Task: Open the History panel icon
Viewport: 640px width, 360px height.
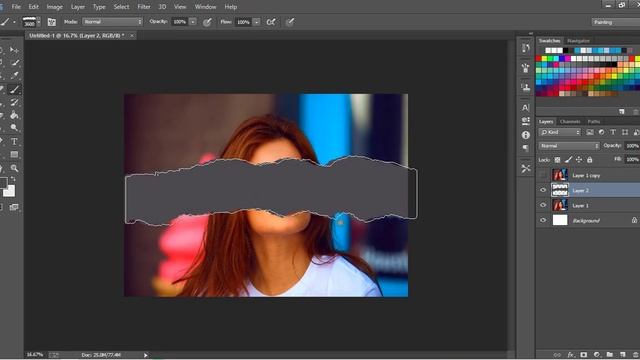Action: point(526,48)
